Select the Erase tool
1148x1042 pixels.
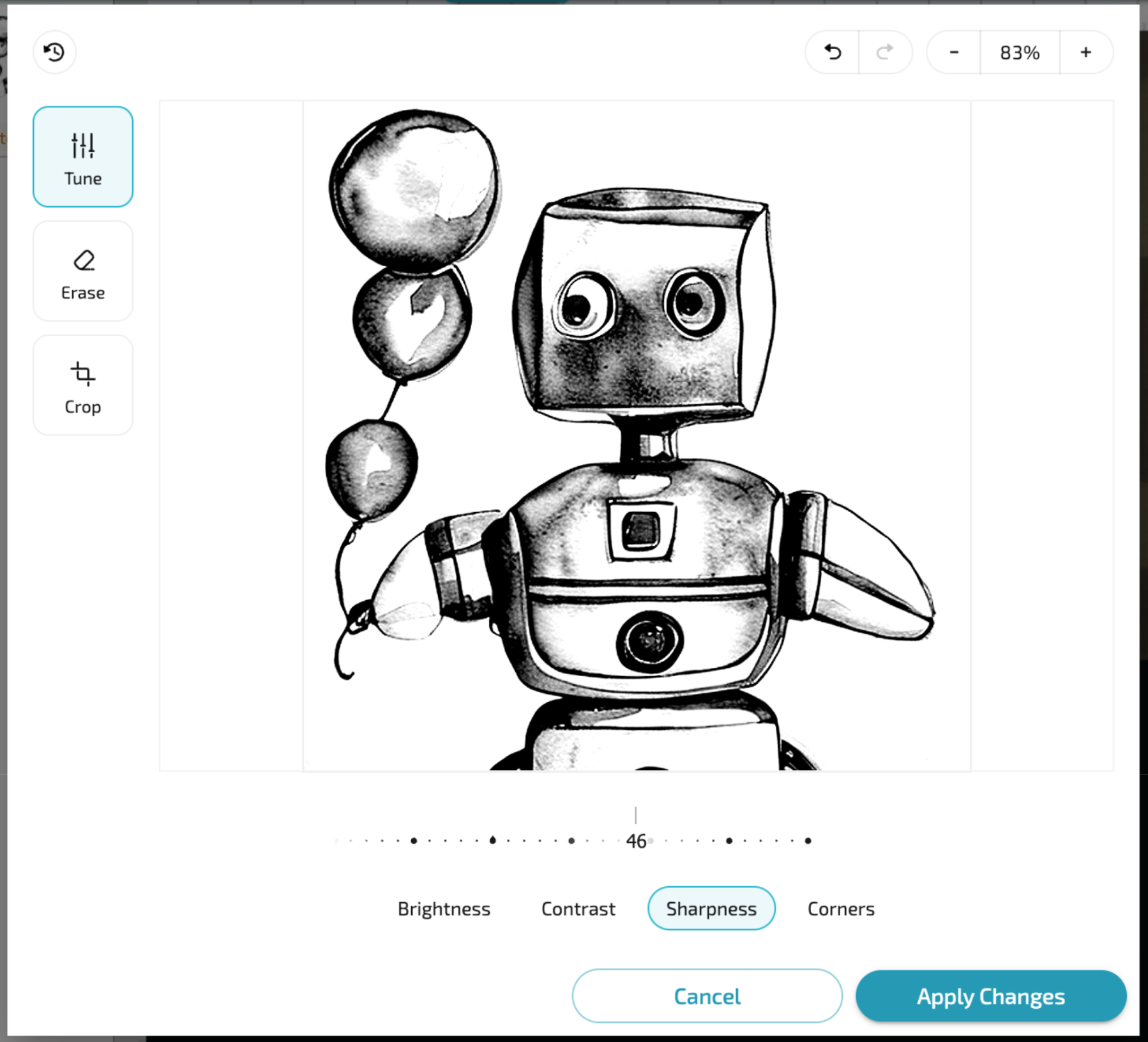pyautogui.click(x=82, y=271)
